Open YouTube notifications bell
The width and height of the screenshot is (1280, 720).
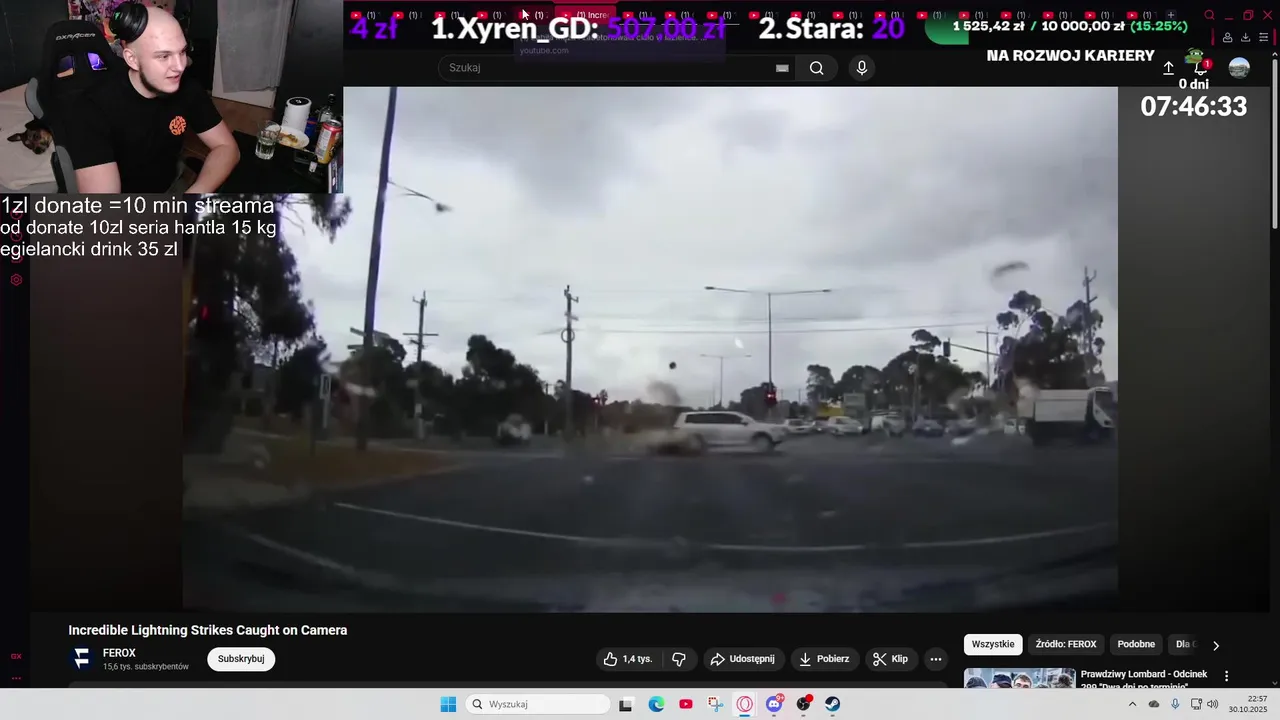coord(1200,68)
